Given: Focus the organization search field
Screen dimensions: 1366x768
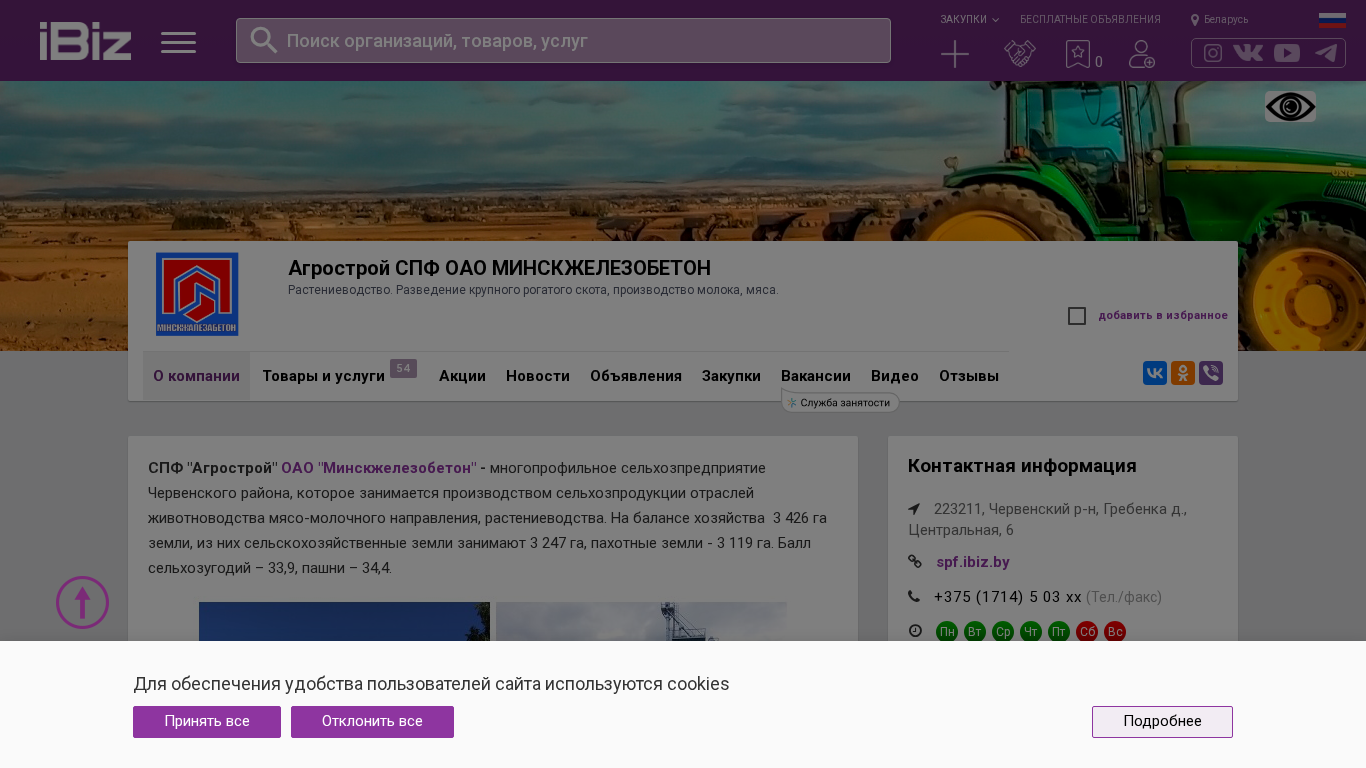Looking at the screenshot, I should 563,40.
